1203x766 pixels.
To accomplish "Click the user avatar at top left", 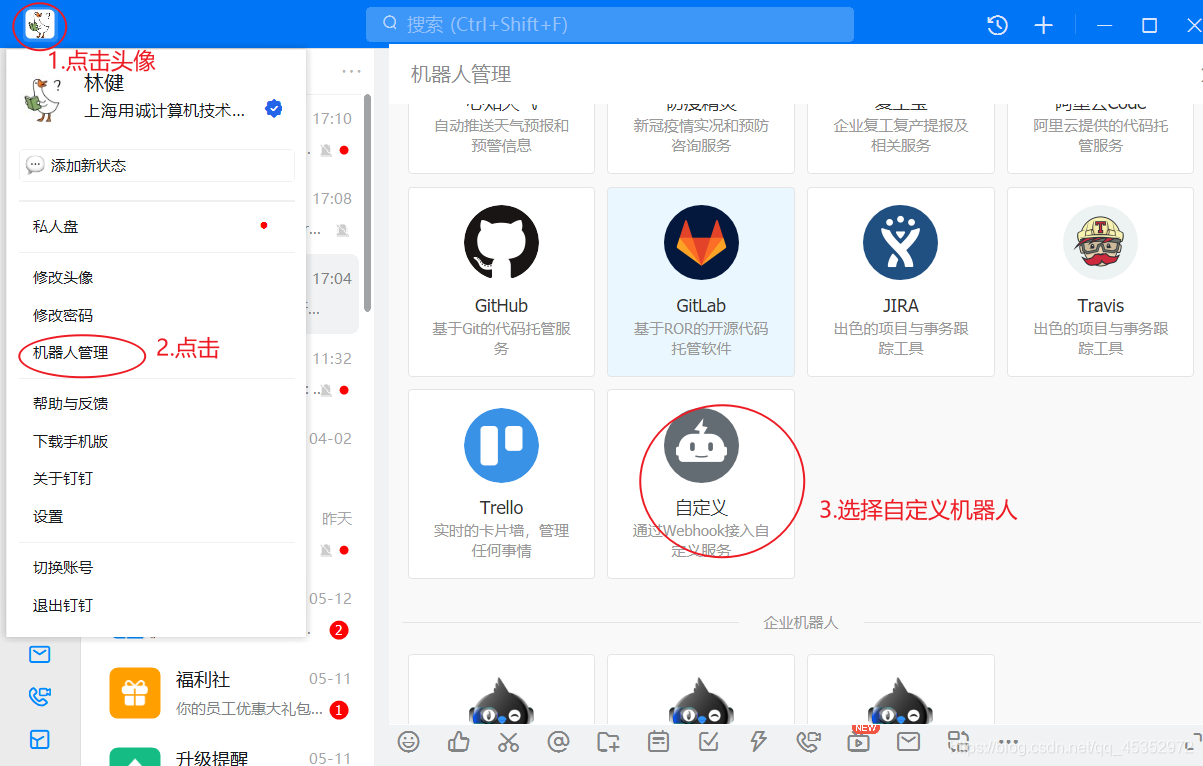I will [40, 25].
